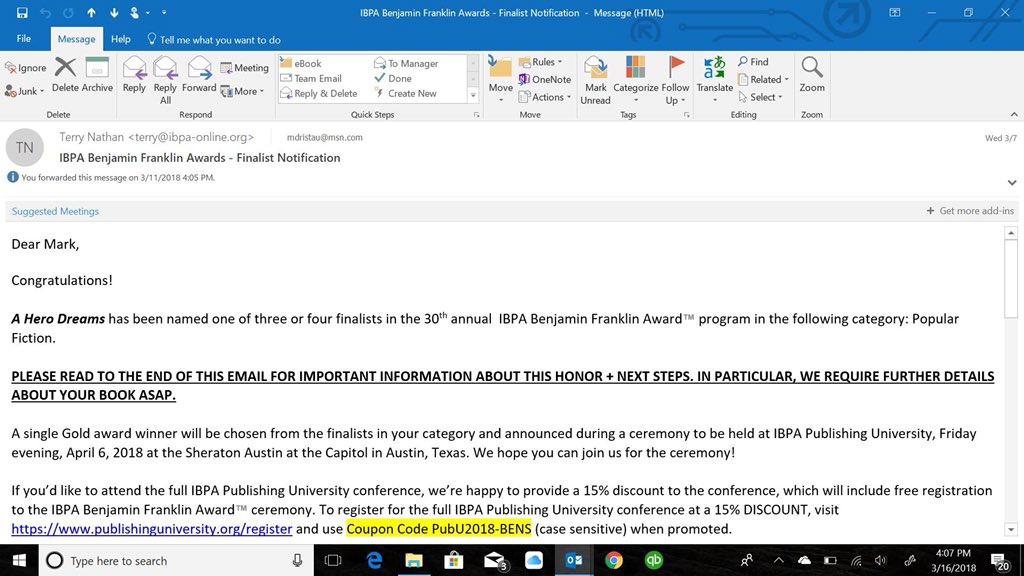Collapse the ribbon with the caret
The image size is (1024, 576).
1014,114
